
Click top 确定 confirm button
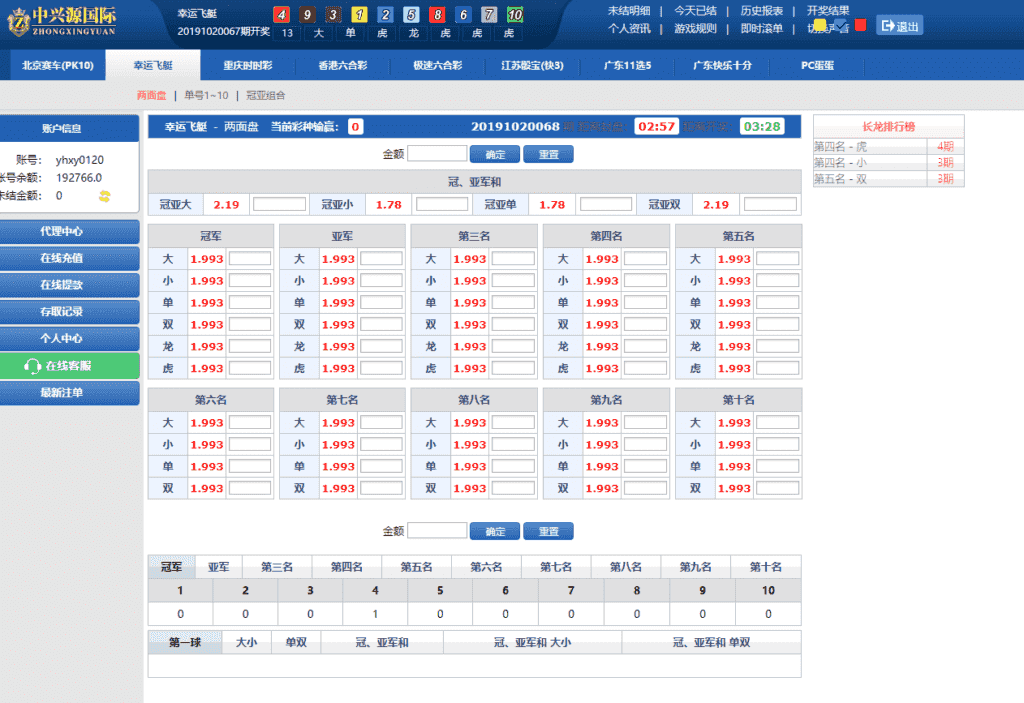point(495,154)
